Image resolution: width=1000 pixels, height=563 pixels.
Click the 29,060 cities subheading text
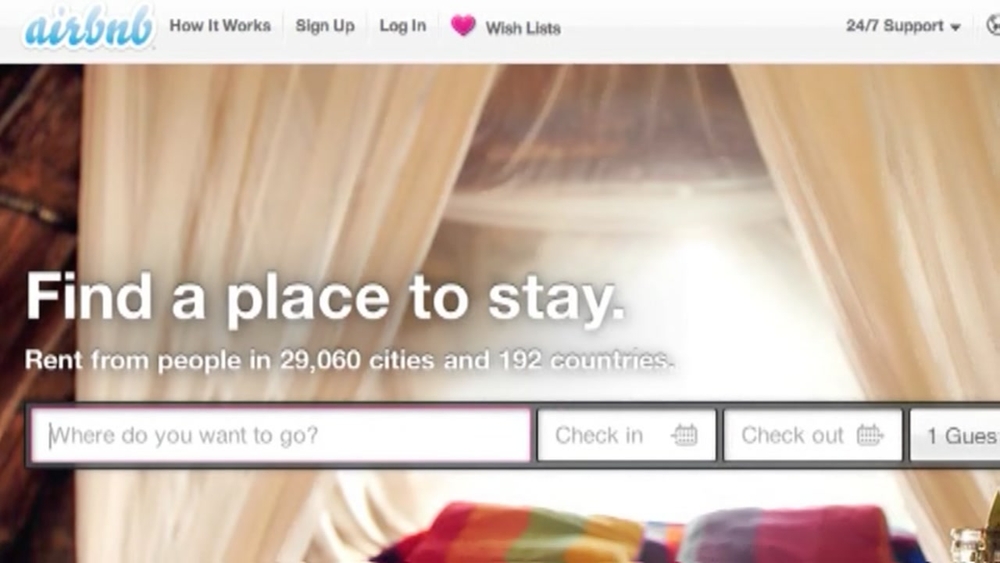pyautogui.click(x=349, y=360)
